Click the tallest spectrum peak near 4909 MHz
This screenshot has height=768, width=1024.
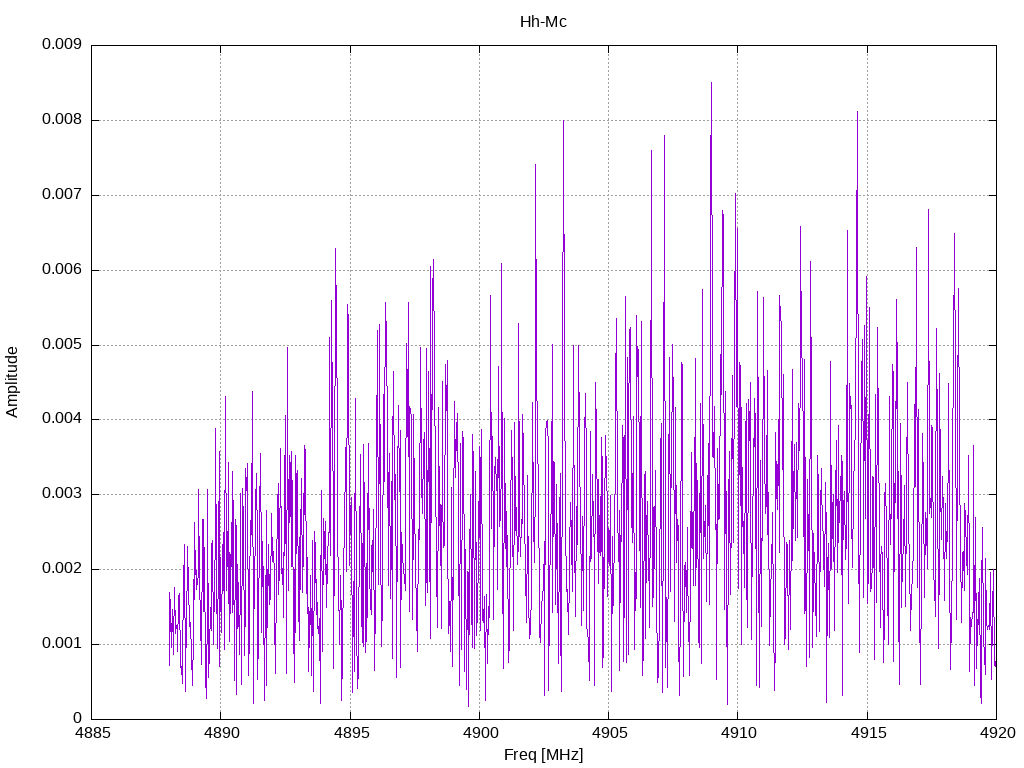(x=711, y=84)
